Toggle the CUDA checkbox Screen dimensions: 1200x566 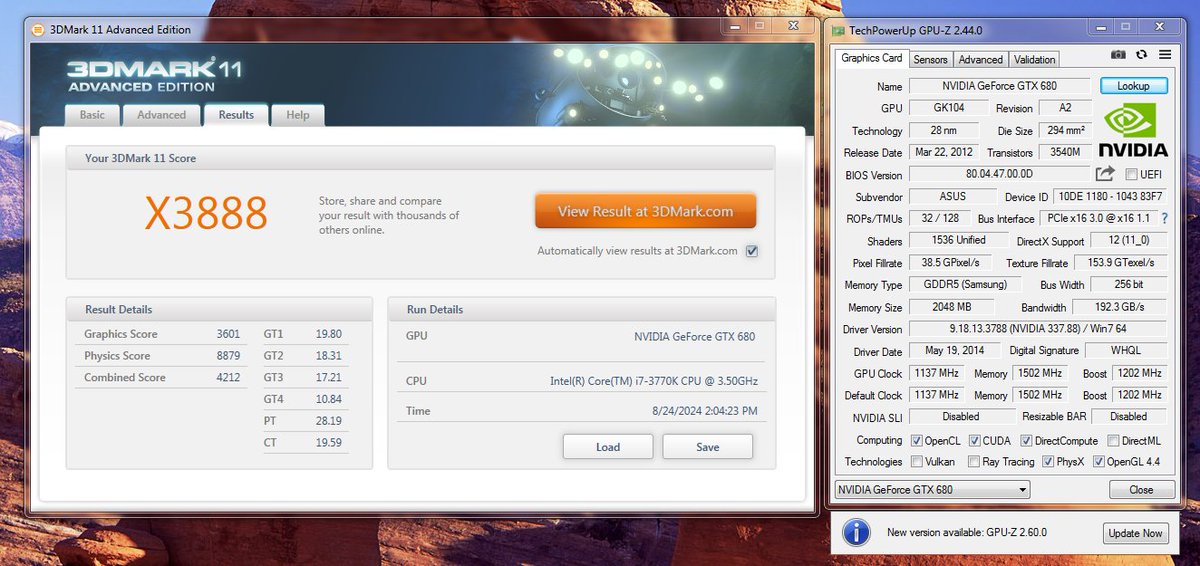point(974,441)
